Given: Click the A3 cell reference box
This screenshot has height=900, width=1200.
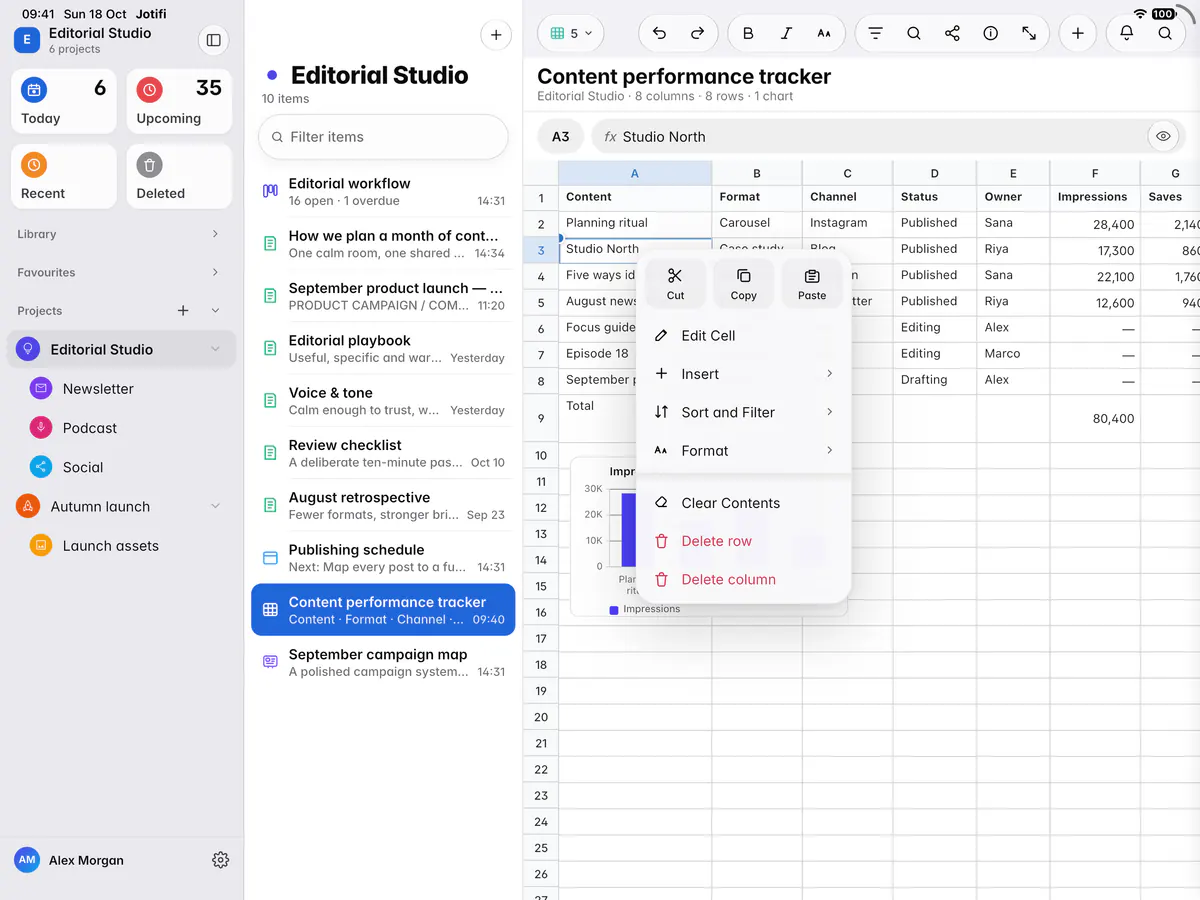Looking at the screenshot, I should tap(560, 137).
